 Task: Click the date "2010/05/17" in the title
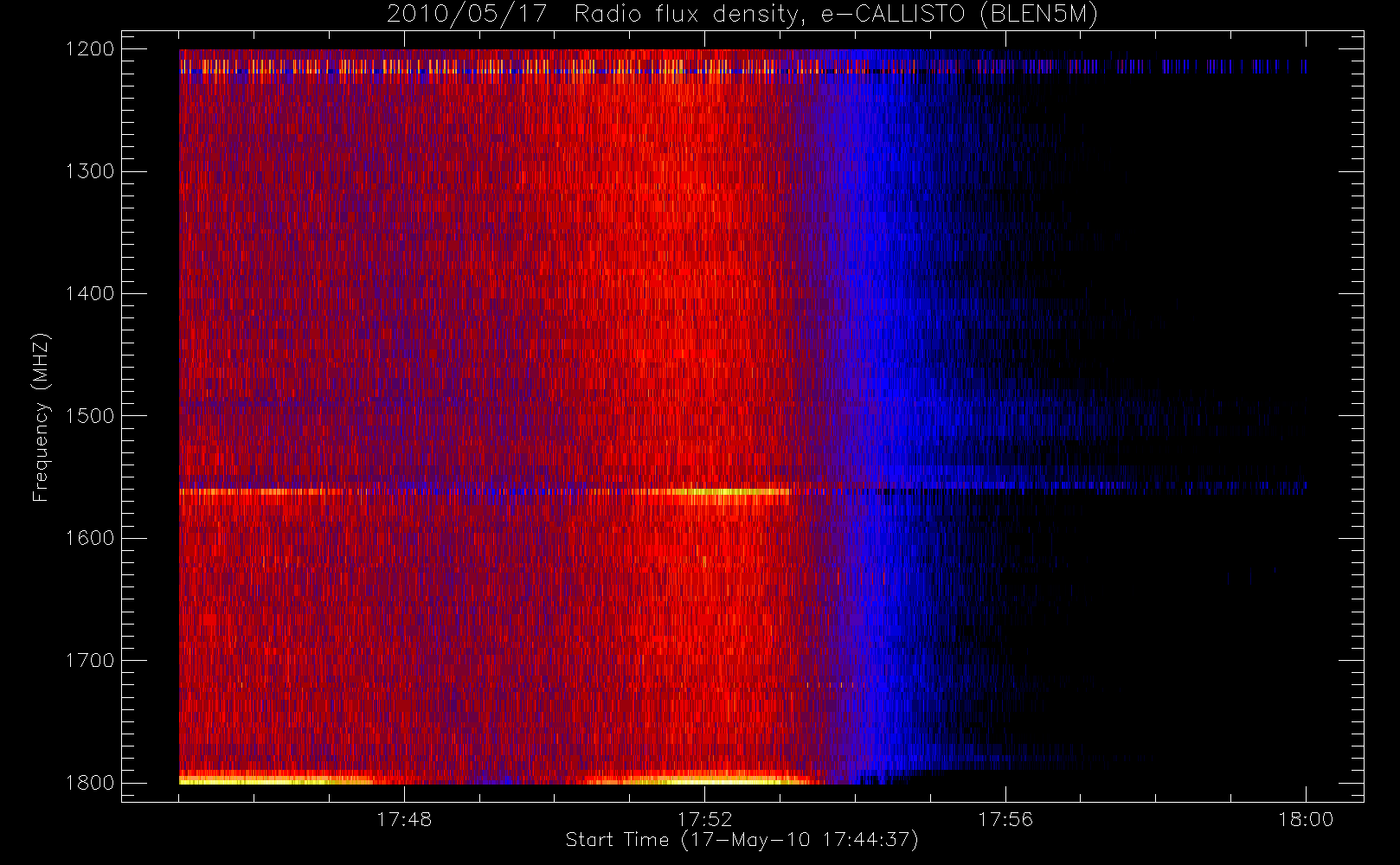467,14
